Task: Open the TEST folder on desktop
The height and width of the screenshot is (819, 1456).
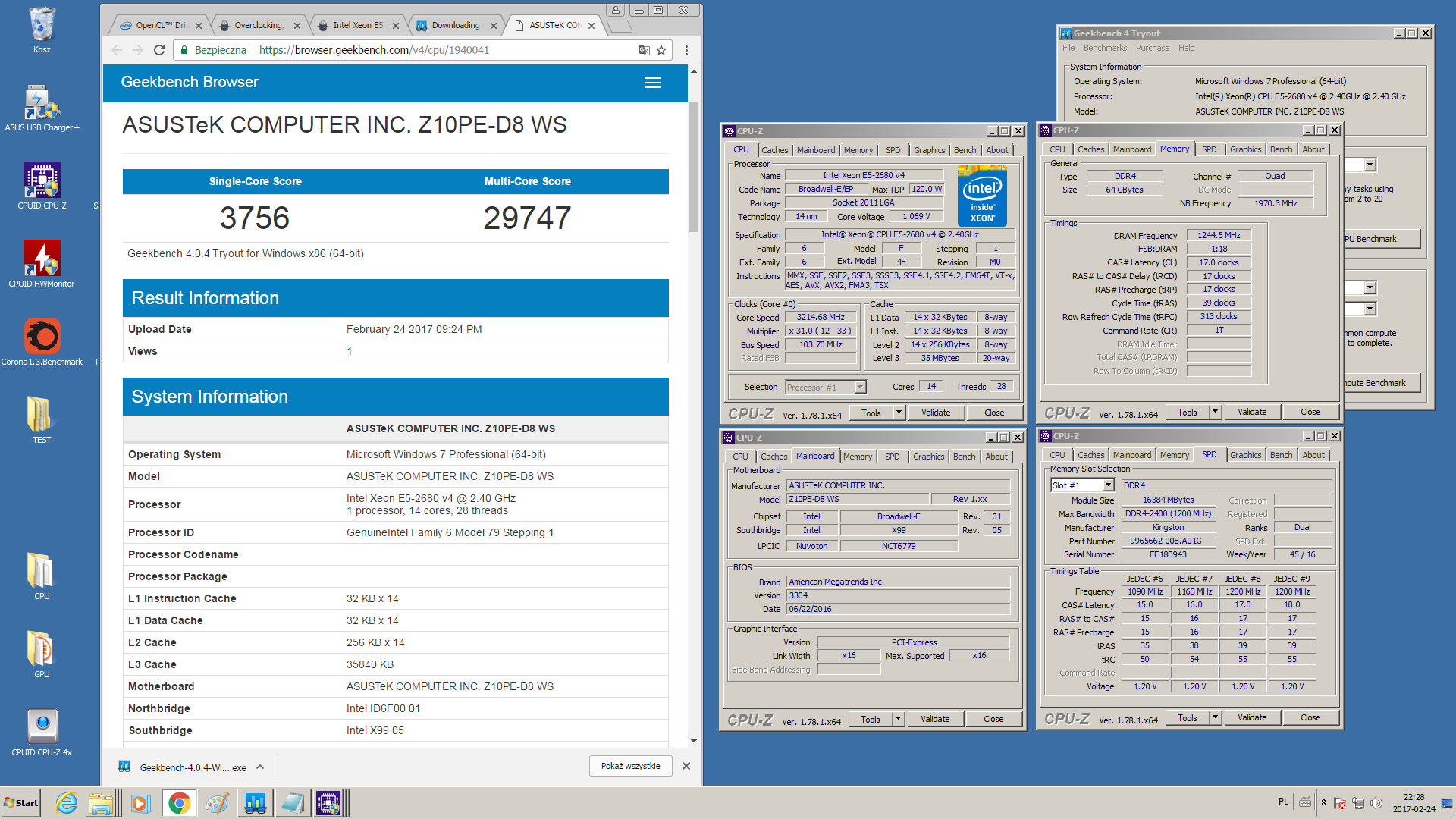Action: coord(42,421)
